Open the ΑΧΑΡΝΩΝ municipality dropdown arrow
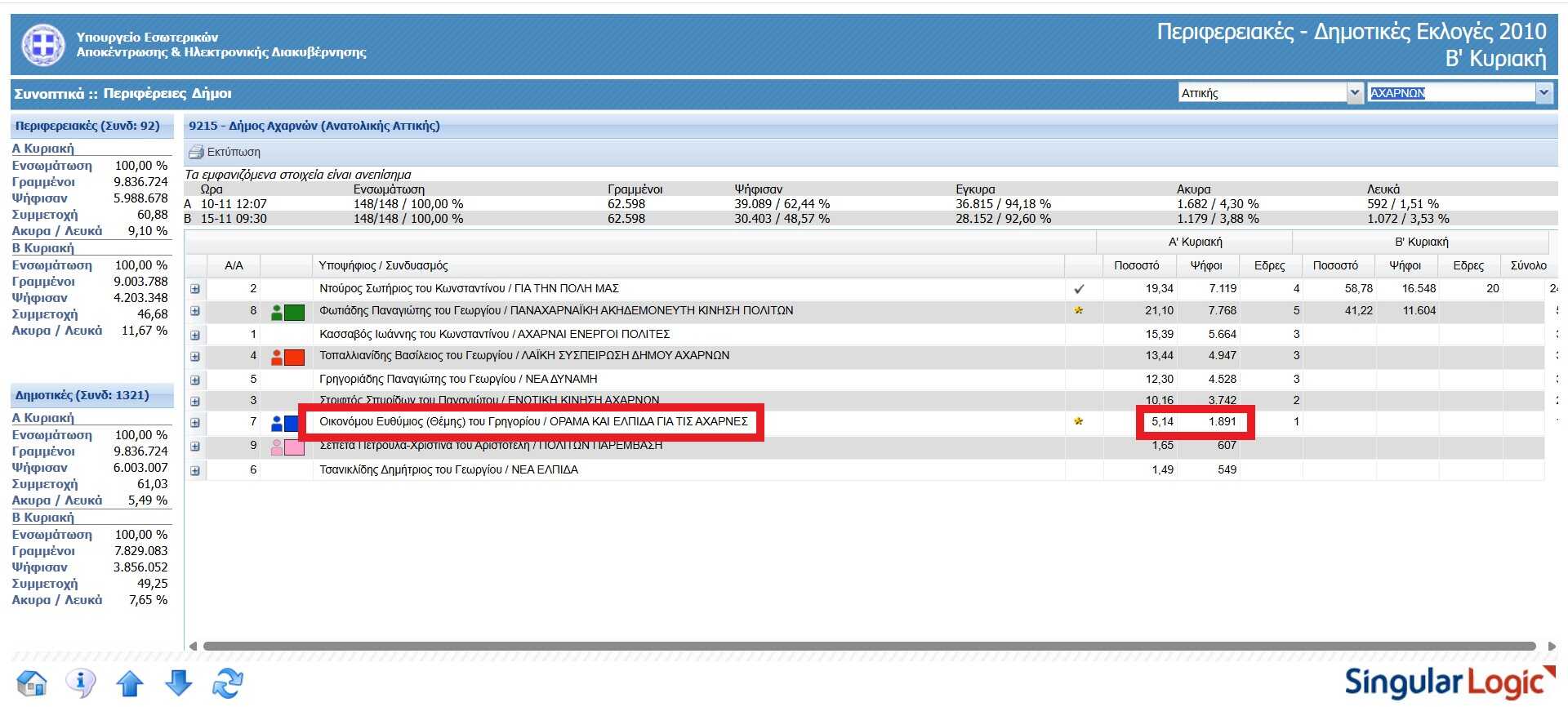Image resolution: width=1568 pixels, height=707 pixels. (x=1543, y=93)
